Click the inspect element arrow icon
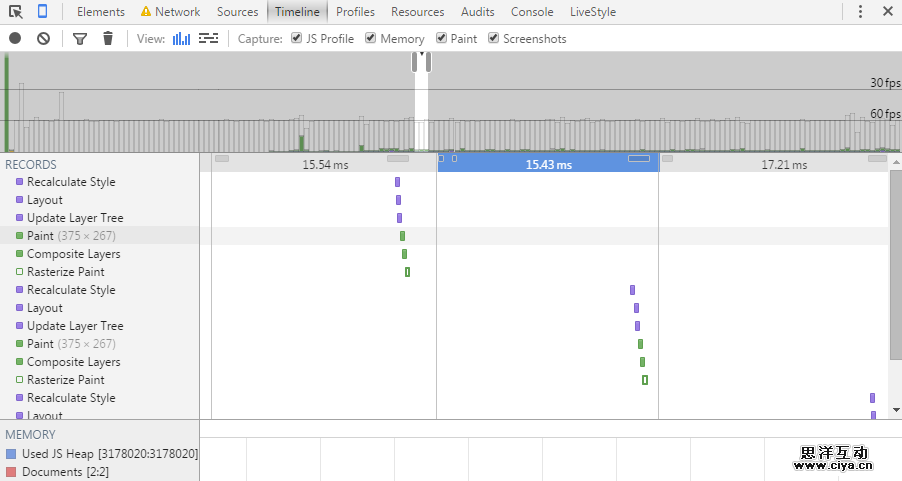 (16, 12)
